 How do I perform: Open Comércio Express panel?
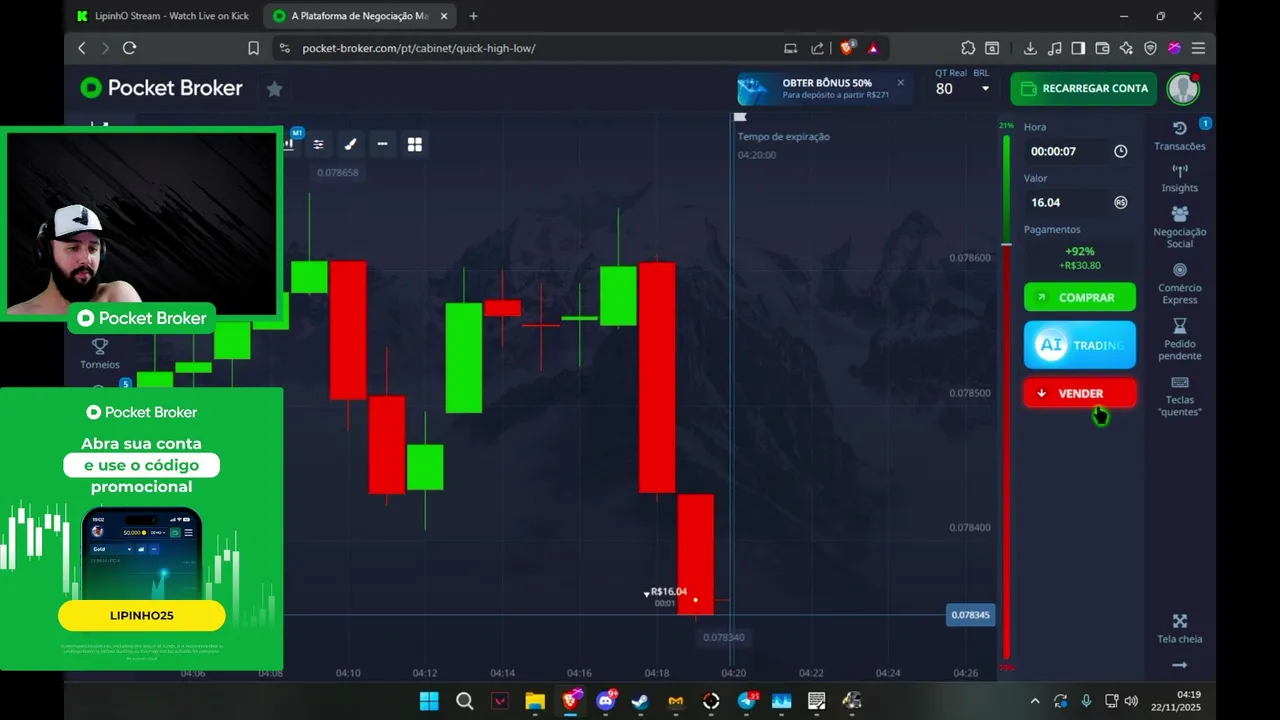coord(1180,284)
